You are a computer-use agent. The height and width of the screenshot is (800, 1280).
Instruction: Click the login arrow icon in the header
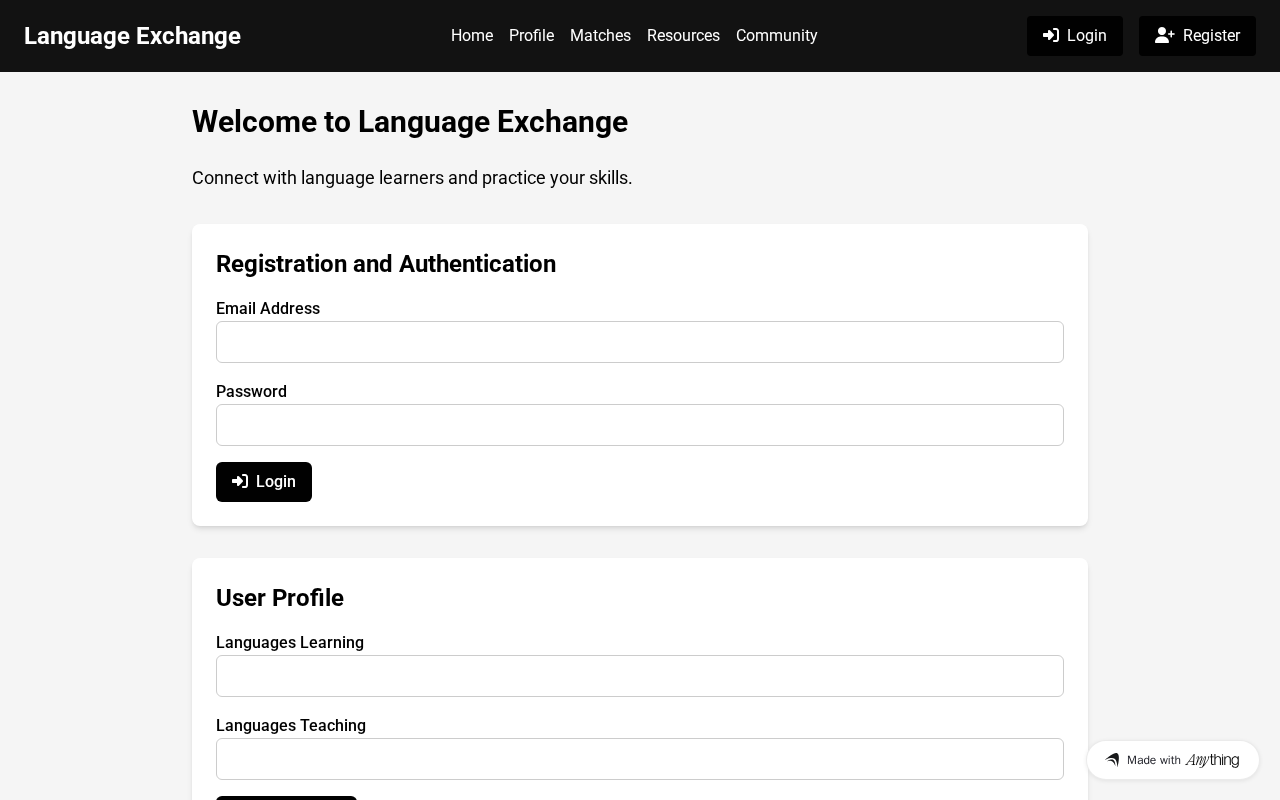1051,36
